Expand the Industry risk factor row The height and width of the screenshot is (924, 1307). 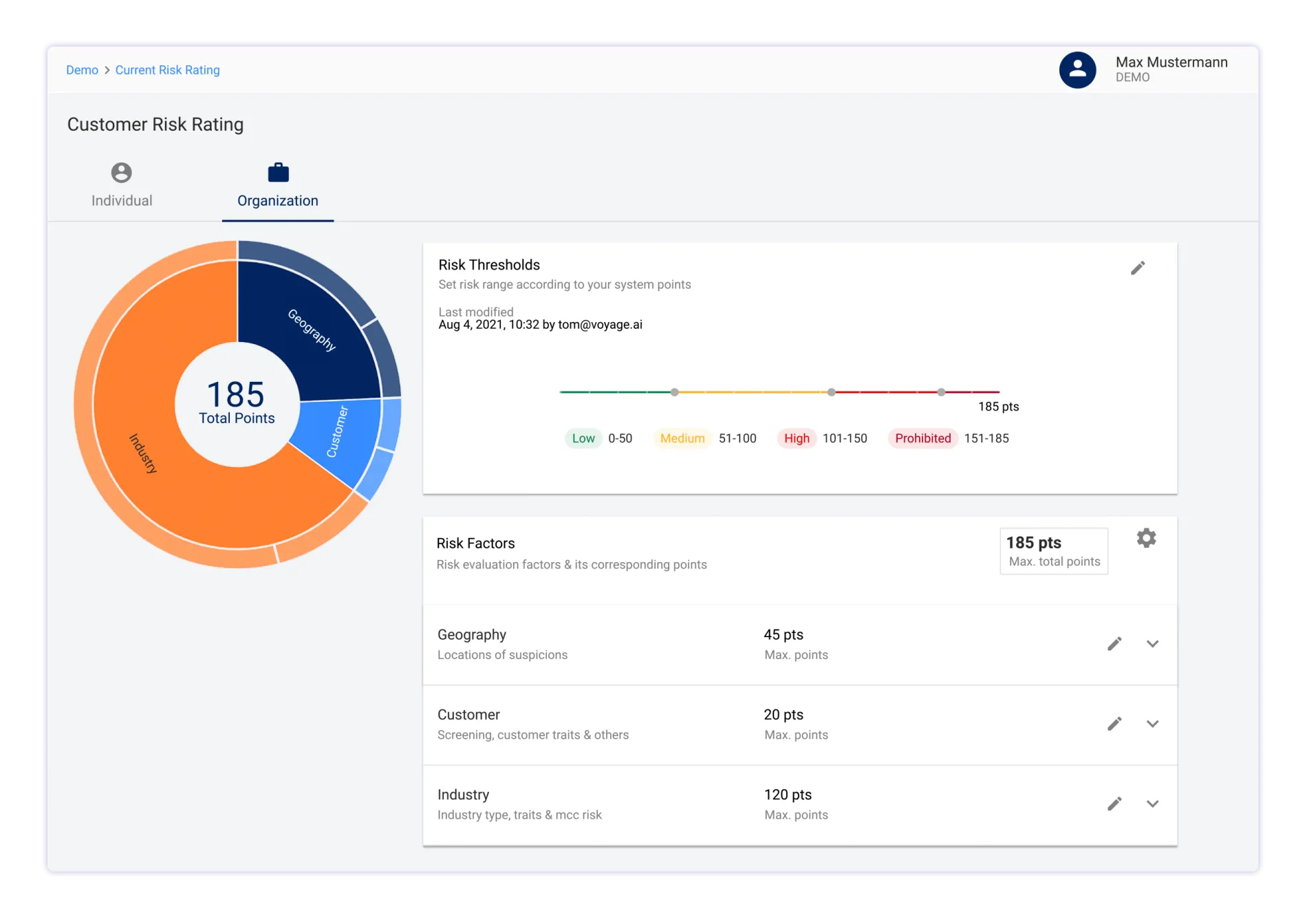[x=1154, y=804]
